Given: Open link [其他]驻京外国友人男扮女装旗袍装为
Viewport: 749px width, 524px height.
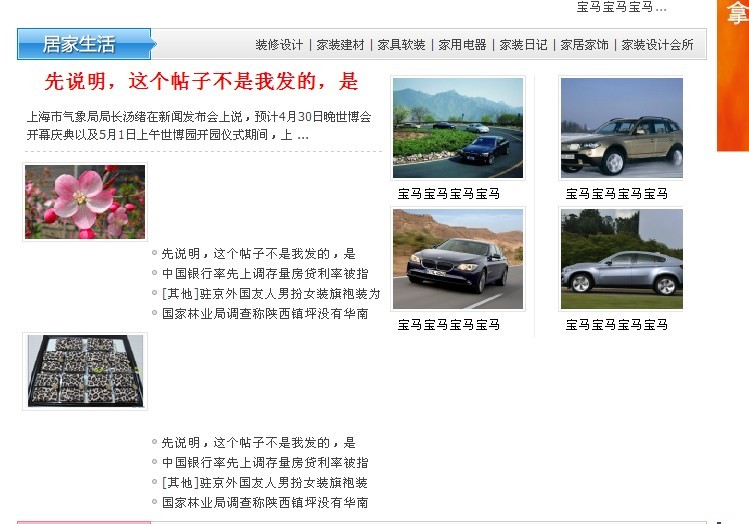Looking at the screenshot, I should pos(271,294).
